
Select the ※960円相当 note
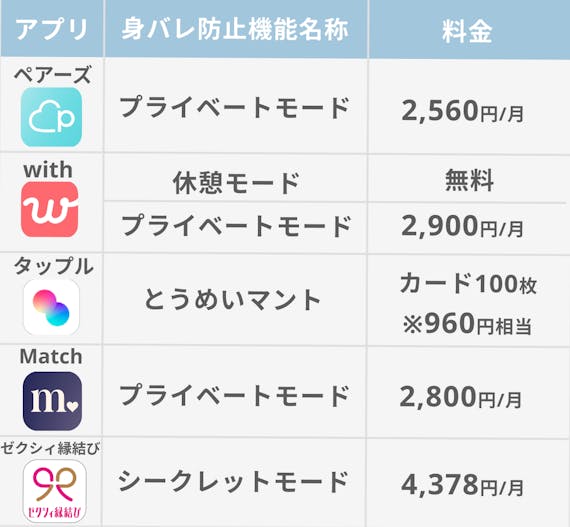pos(467,323)
